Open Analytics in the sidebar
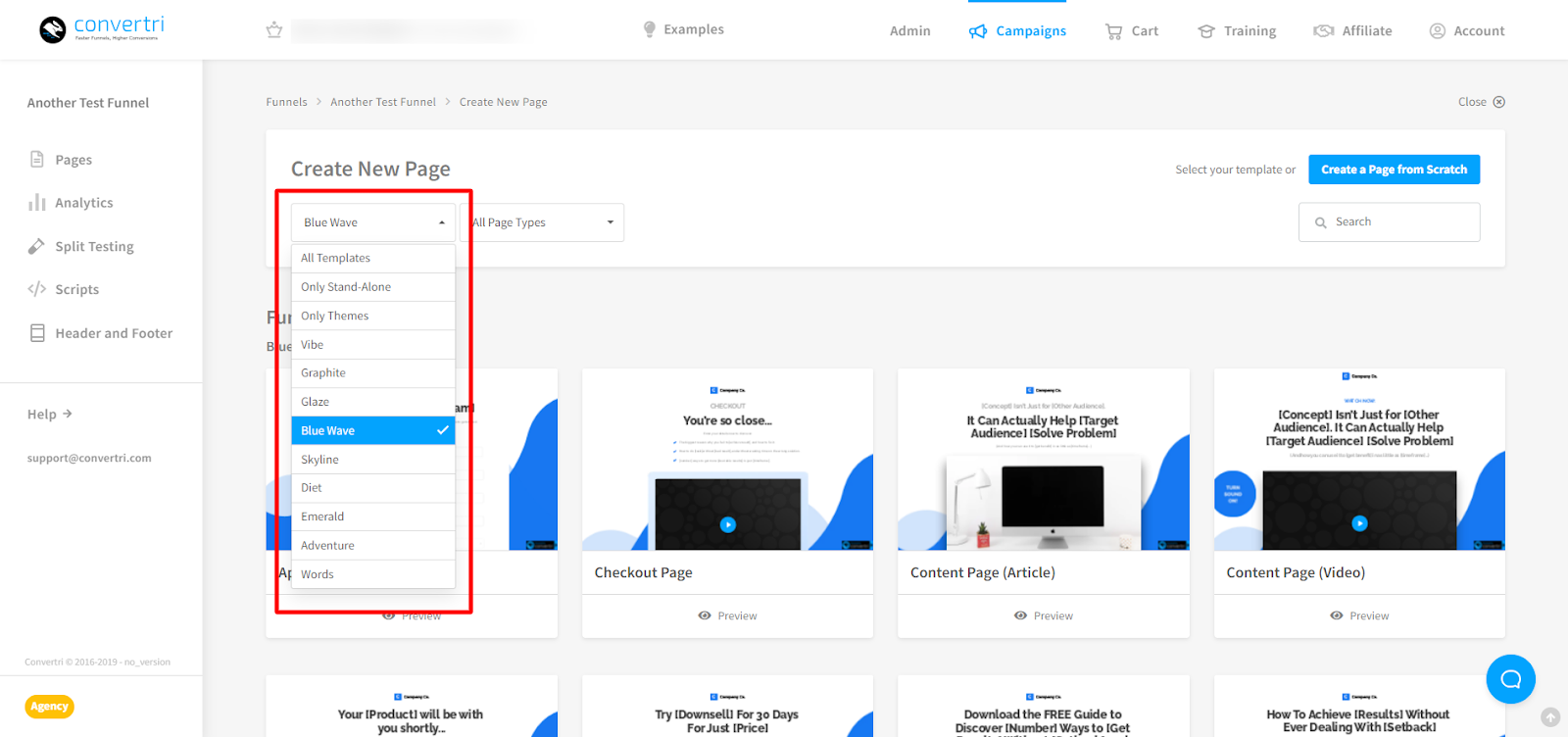Viewport: 1568px width, 737px height. [83, 203]
